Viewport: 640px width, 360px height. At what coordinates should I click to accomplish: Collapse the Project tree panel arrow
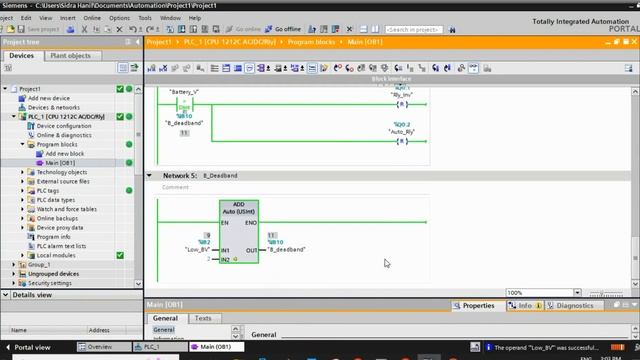pyautogui.click(x=138, y=42)
